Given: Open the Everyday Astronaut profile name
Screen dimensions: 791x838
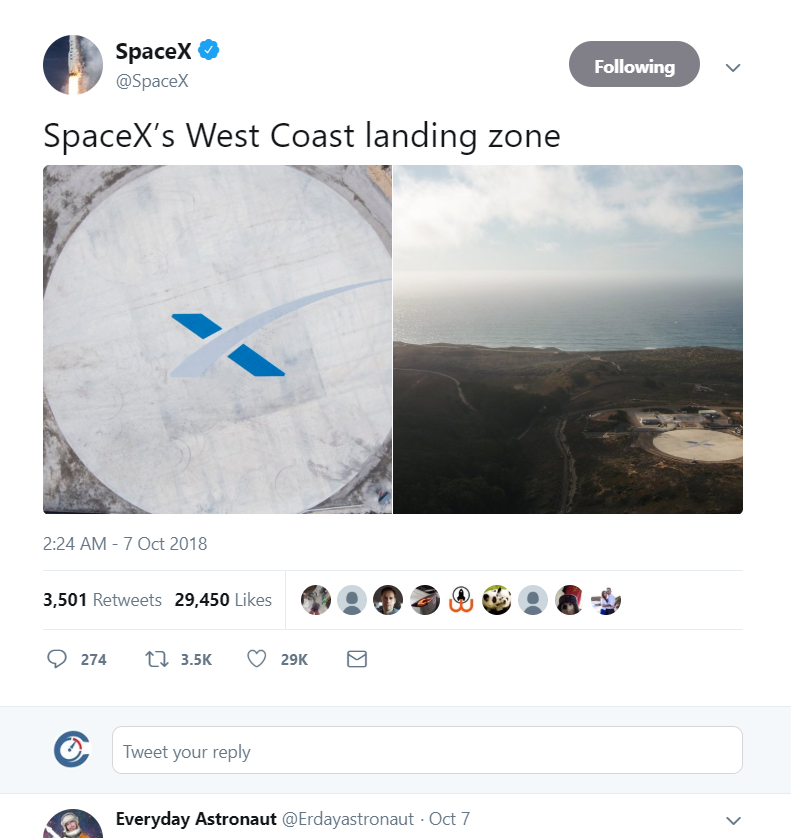Looking at the screenshot, I should (x=196, y=819).
